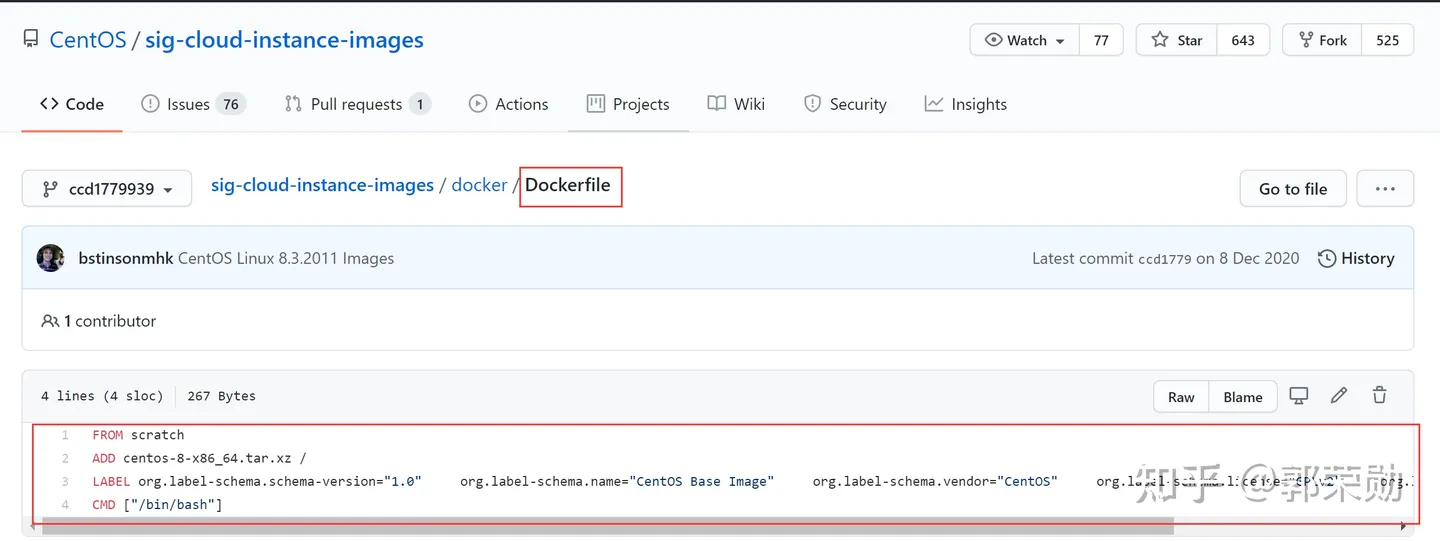Open the Actions tab

[508, 104]
